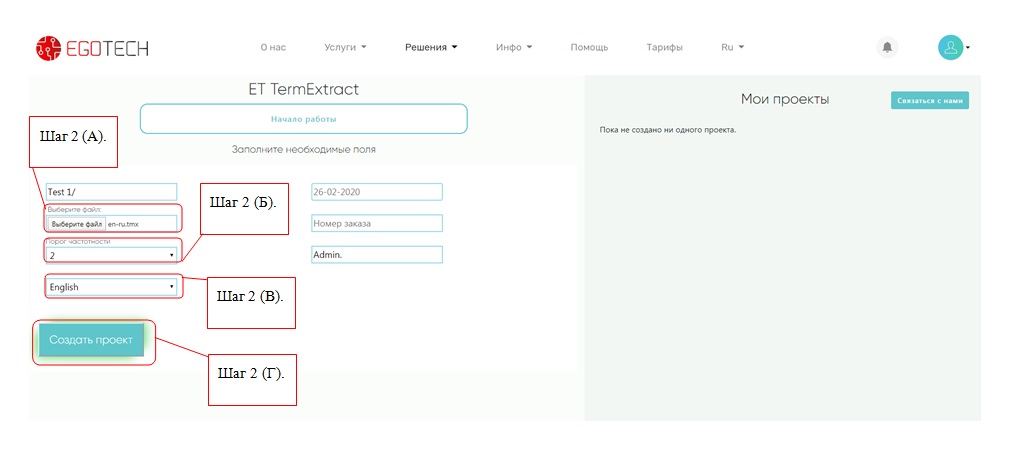Click the Номер заказа input field

(x=376, y=223)
